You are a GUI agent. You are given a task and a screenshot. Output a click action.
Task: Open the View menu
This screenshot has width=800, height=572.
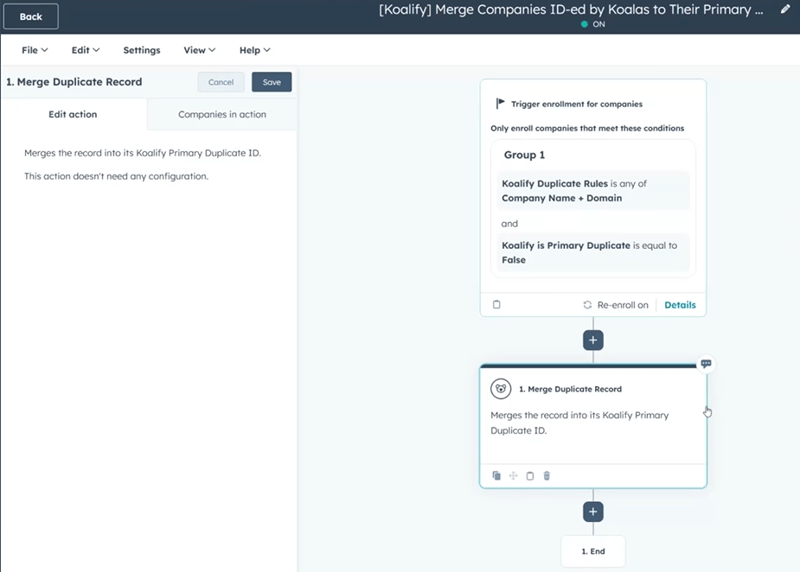click(x=199, y=50)
